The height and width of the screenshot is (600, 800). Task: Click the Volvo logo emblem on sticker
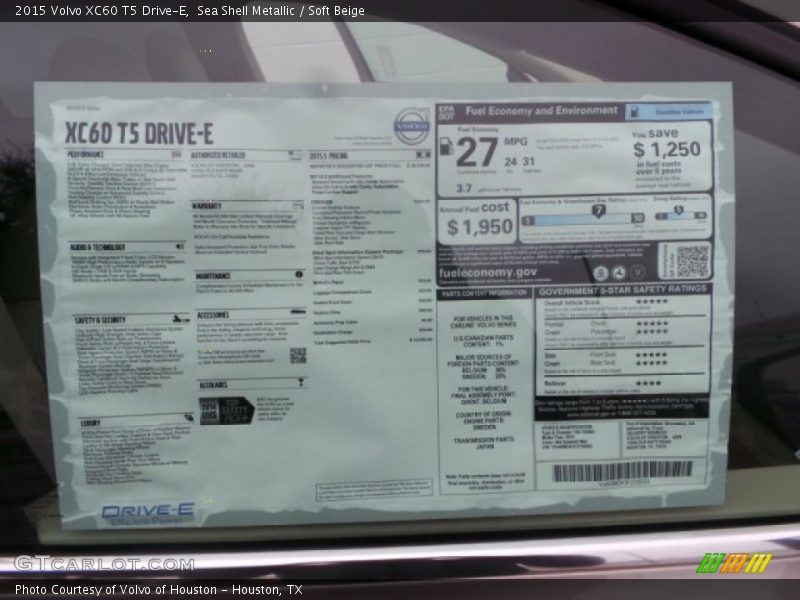(x=412, y=126)
